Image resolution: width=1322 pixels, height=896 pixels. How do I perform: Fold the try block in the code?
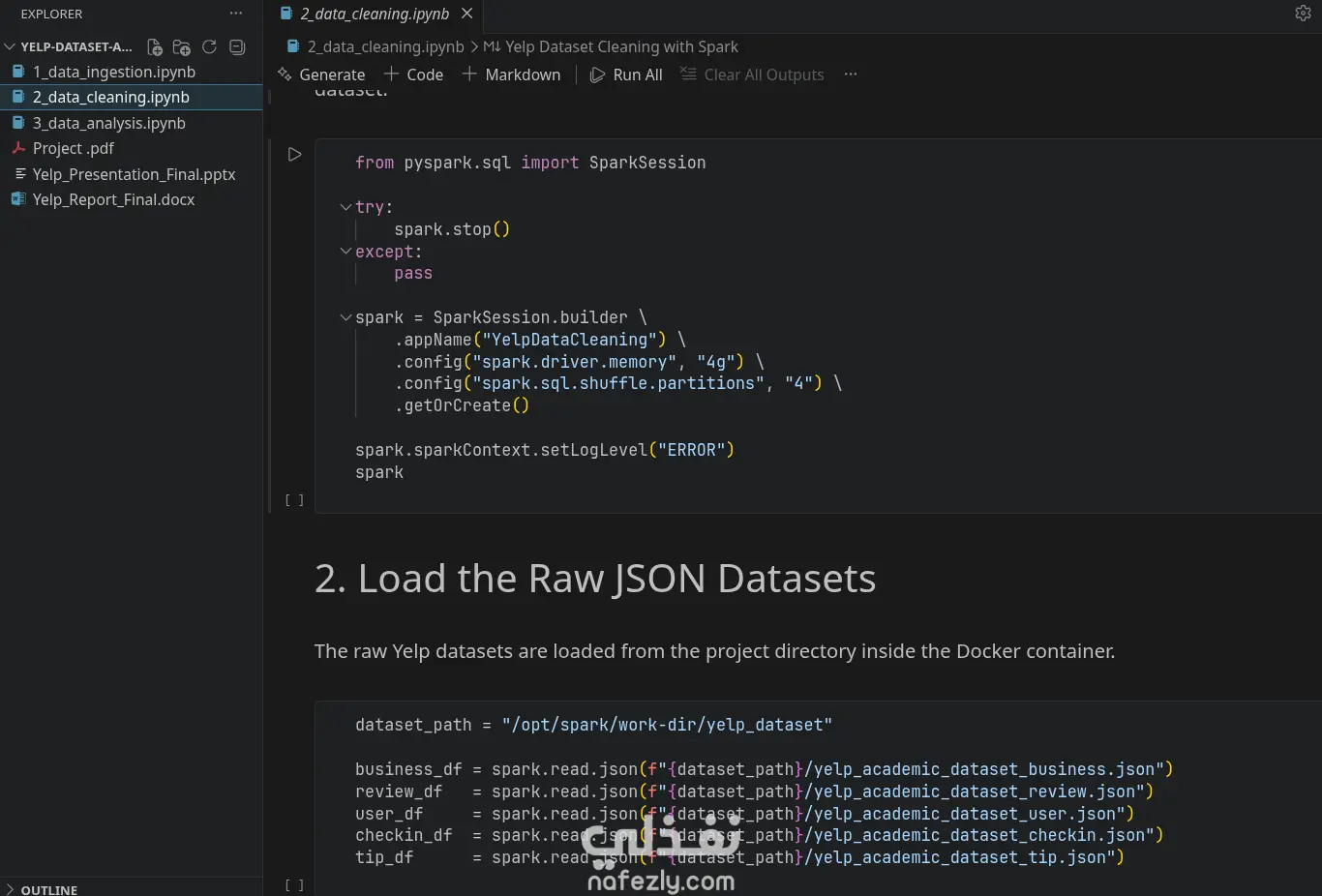point(346,207)
